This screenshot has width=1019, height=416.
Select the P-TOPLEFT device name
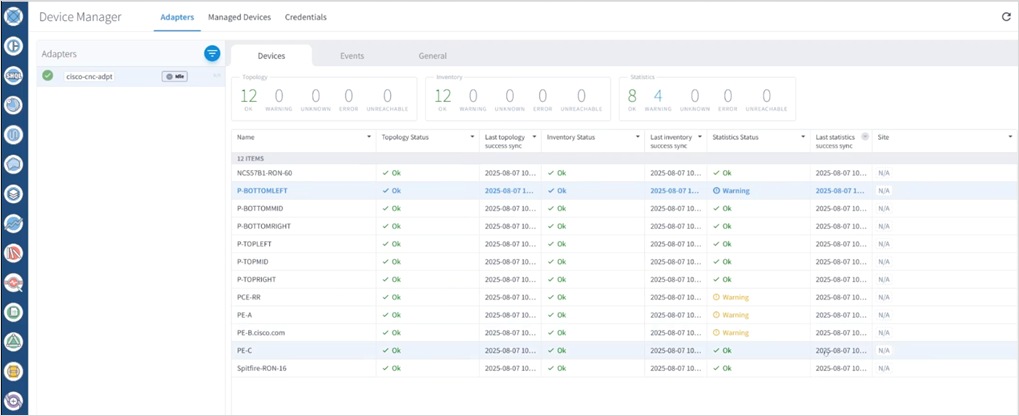pos(254,244)
